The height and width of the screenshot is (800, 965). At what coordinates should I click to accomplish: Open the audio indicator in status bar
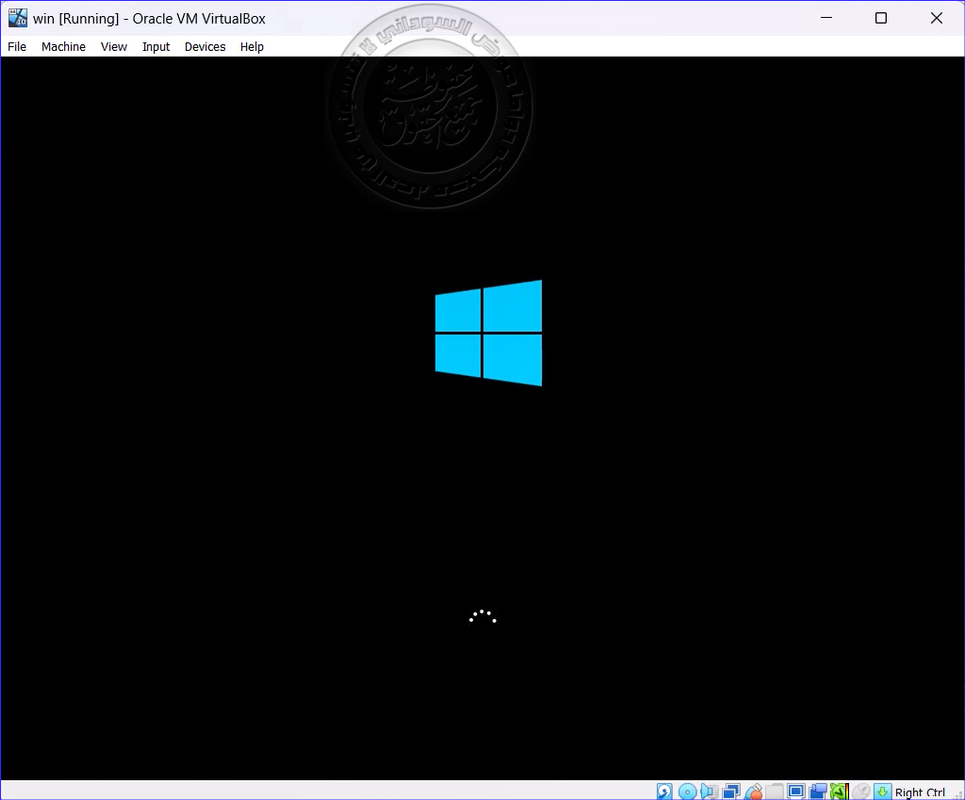708,792
